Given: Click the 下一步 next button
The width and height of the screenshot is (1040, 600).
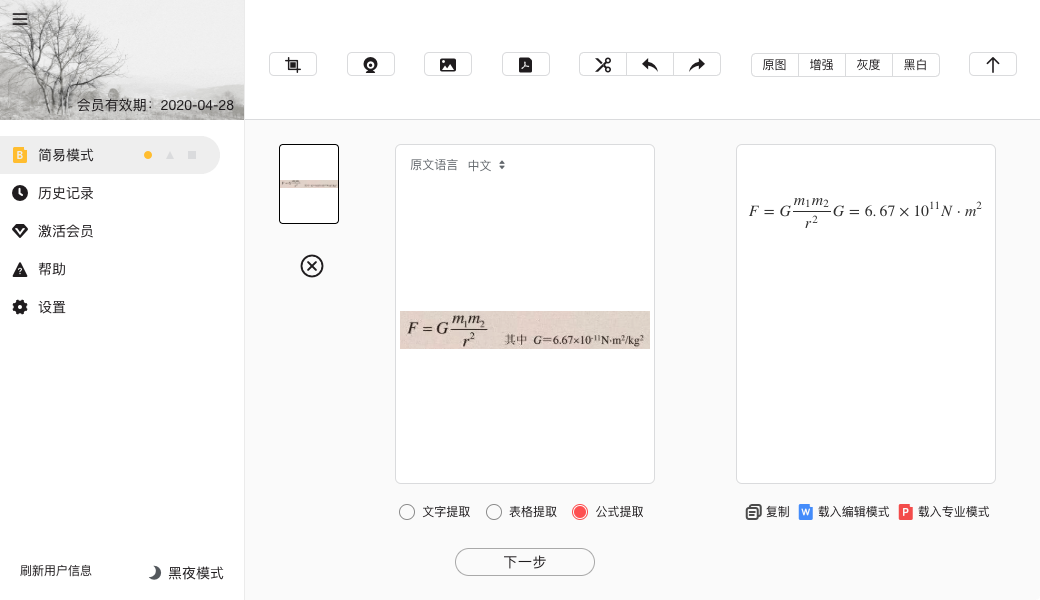Looking at the screenshot, I should 524,562.
